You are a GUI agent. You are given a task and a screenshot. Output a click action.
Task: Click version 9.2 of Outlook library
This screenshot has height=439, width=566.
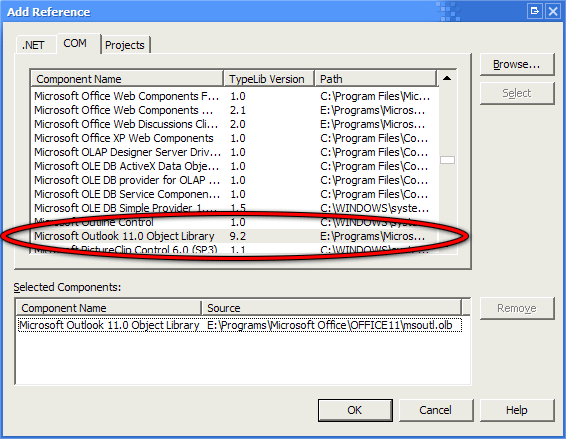[x=238, y=236]
